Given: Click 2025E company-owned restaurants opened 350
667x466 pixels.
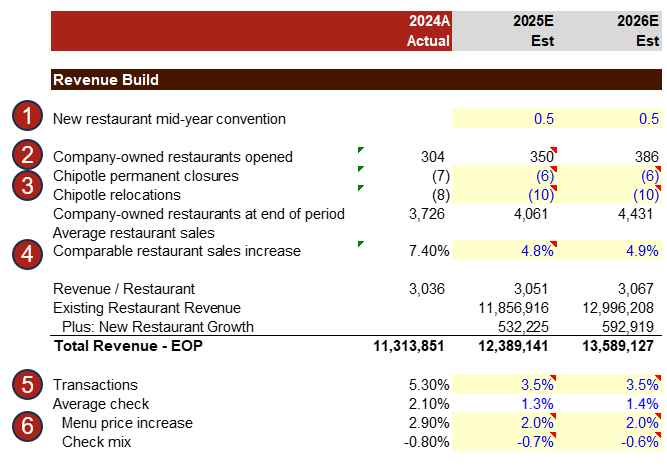Looking at the screenshot, I should pyautogui.click(x=504, y=157).
